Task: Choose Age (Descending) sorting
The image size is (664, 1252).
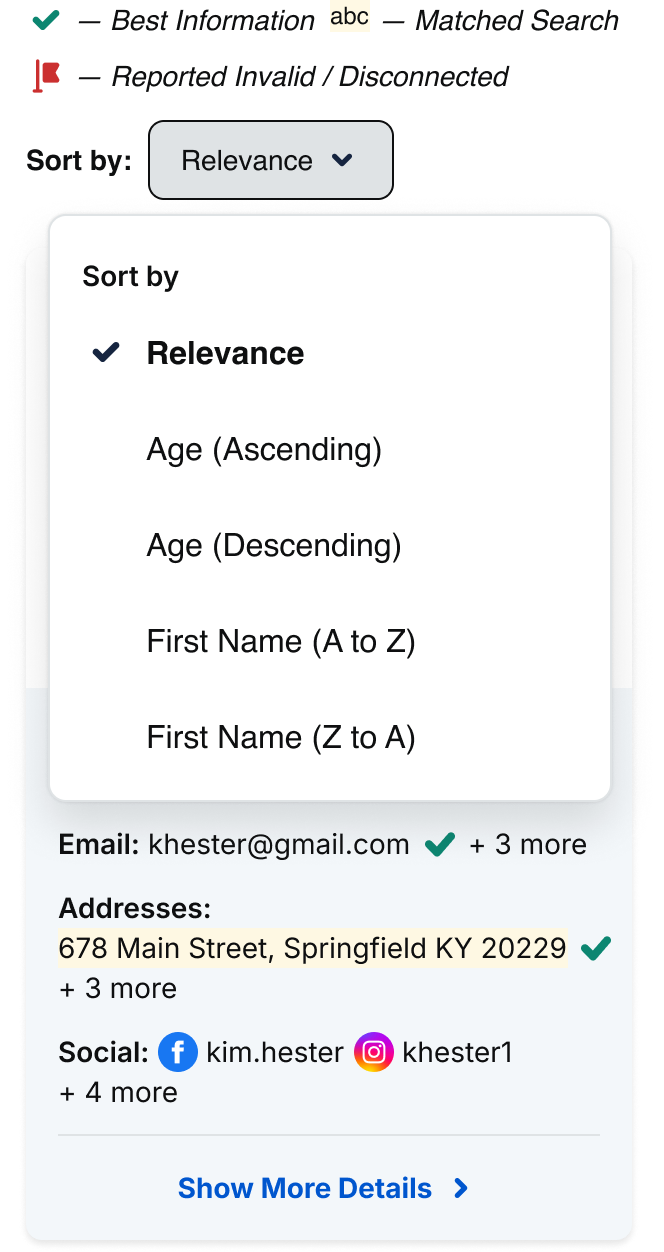Action: pos(274,546)
